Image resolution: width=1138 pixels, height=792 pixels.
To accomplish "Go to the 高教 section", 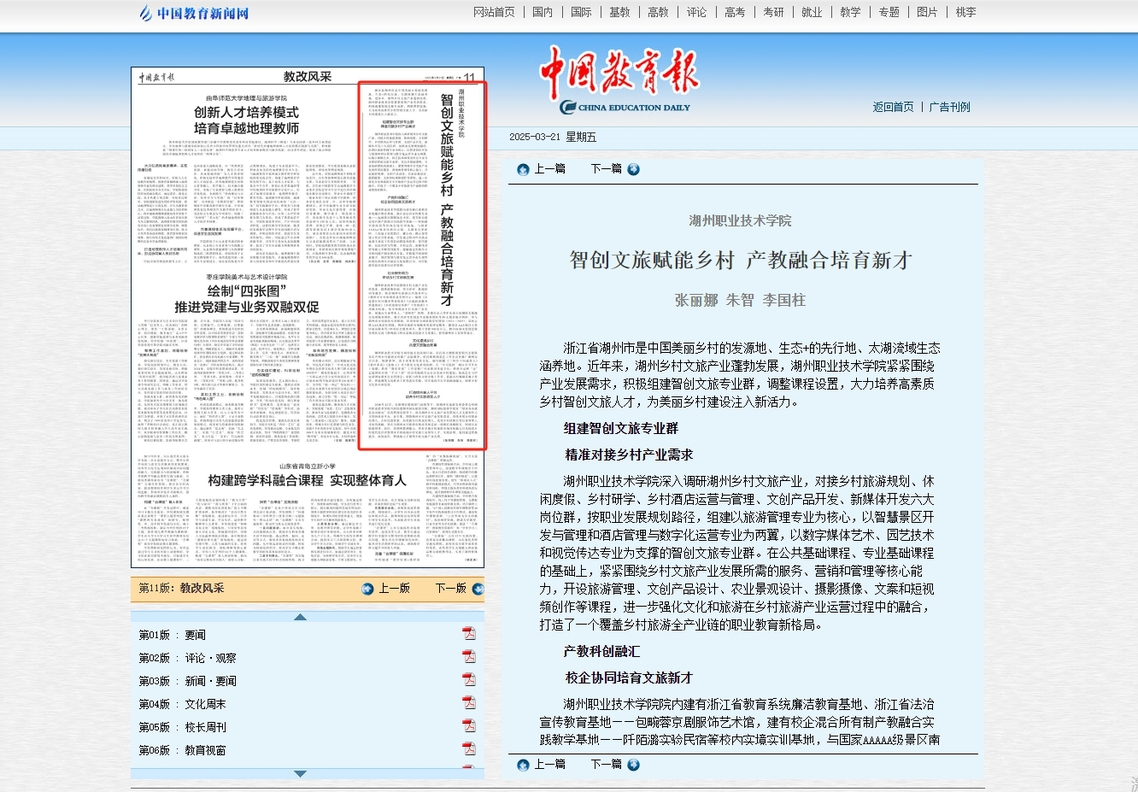I will point(658,12).
